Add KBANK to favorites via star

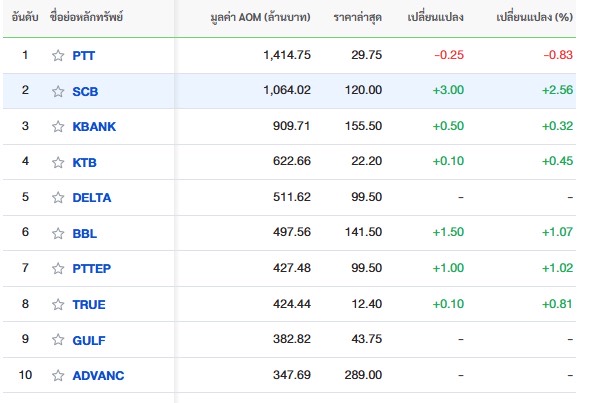pos(58,127)
